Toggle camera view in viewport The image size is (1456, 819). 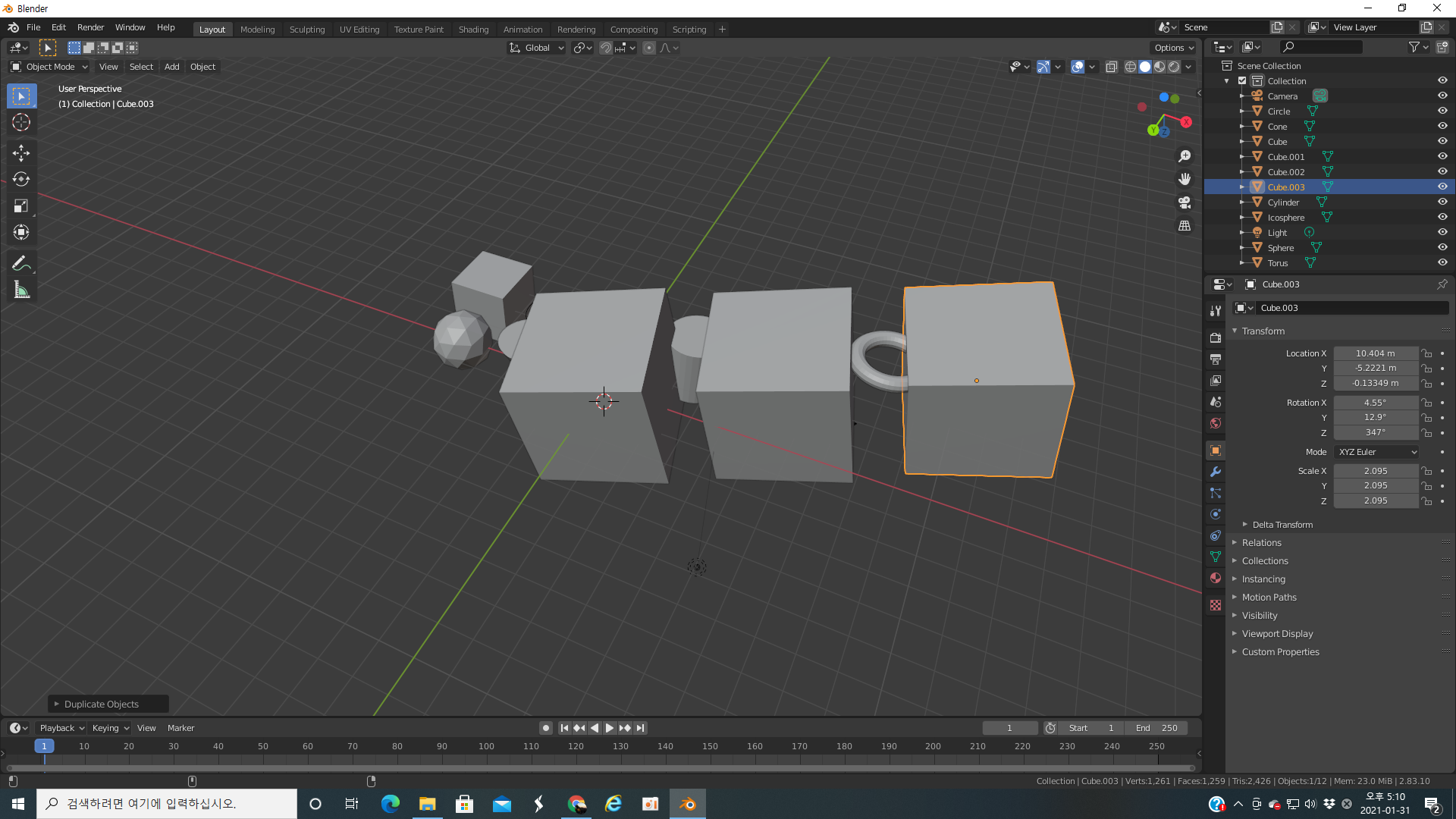click(x=1185, y=202)
